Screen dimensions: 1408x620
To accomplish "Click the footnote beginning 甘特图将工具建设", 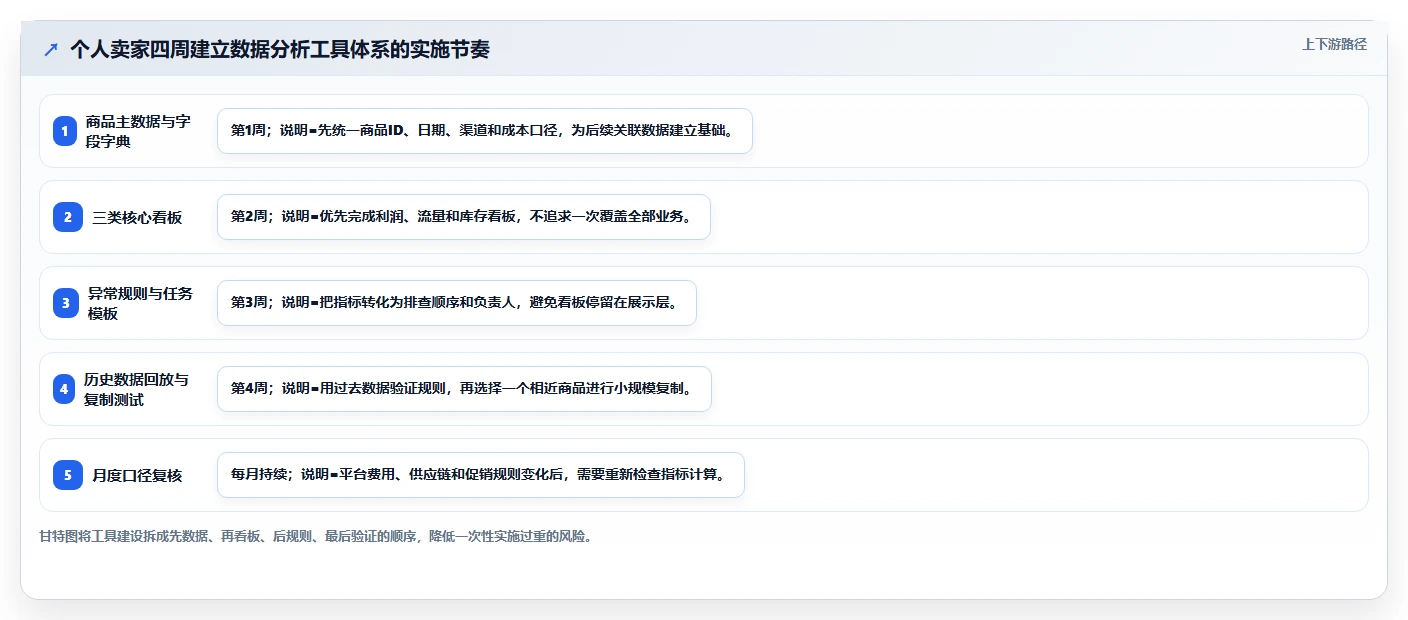I will (317, 536).
